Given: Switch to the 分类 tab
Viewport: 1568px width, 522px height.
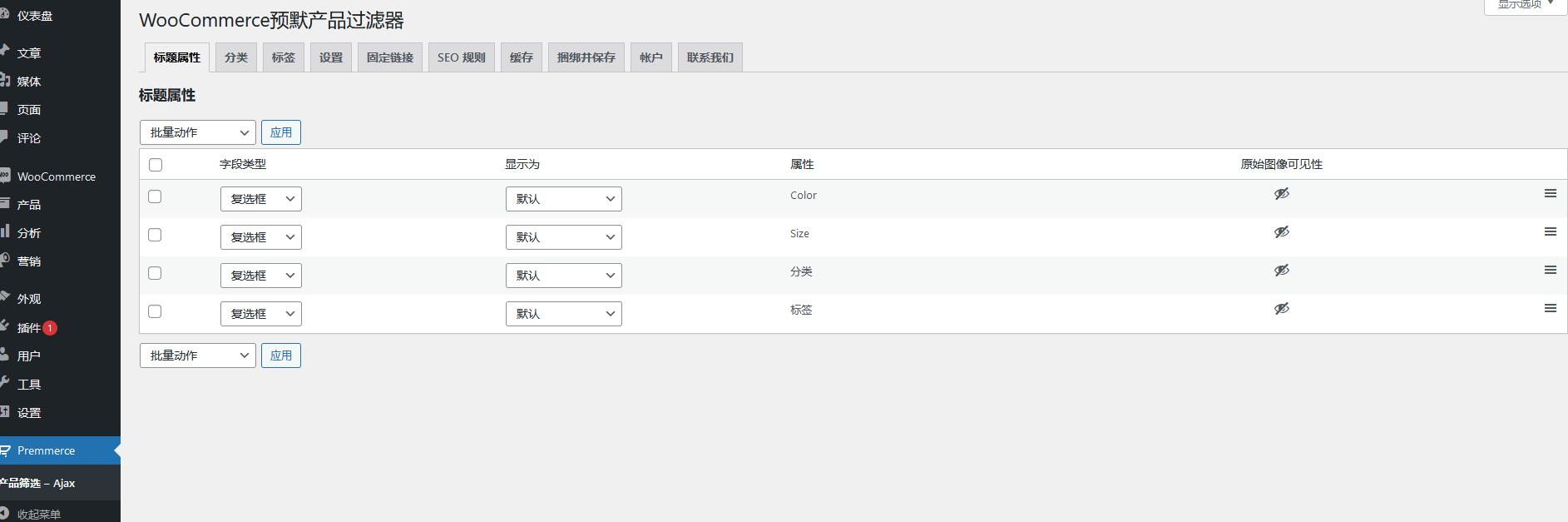Looking at the screenshot, I should 236,57.
